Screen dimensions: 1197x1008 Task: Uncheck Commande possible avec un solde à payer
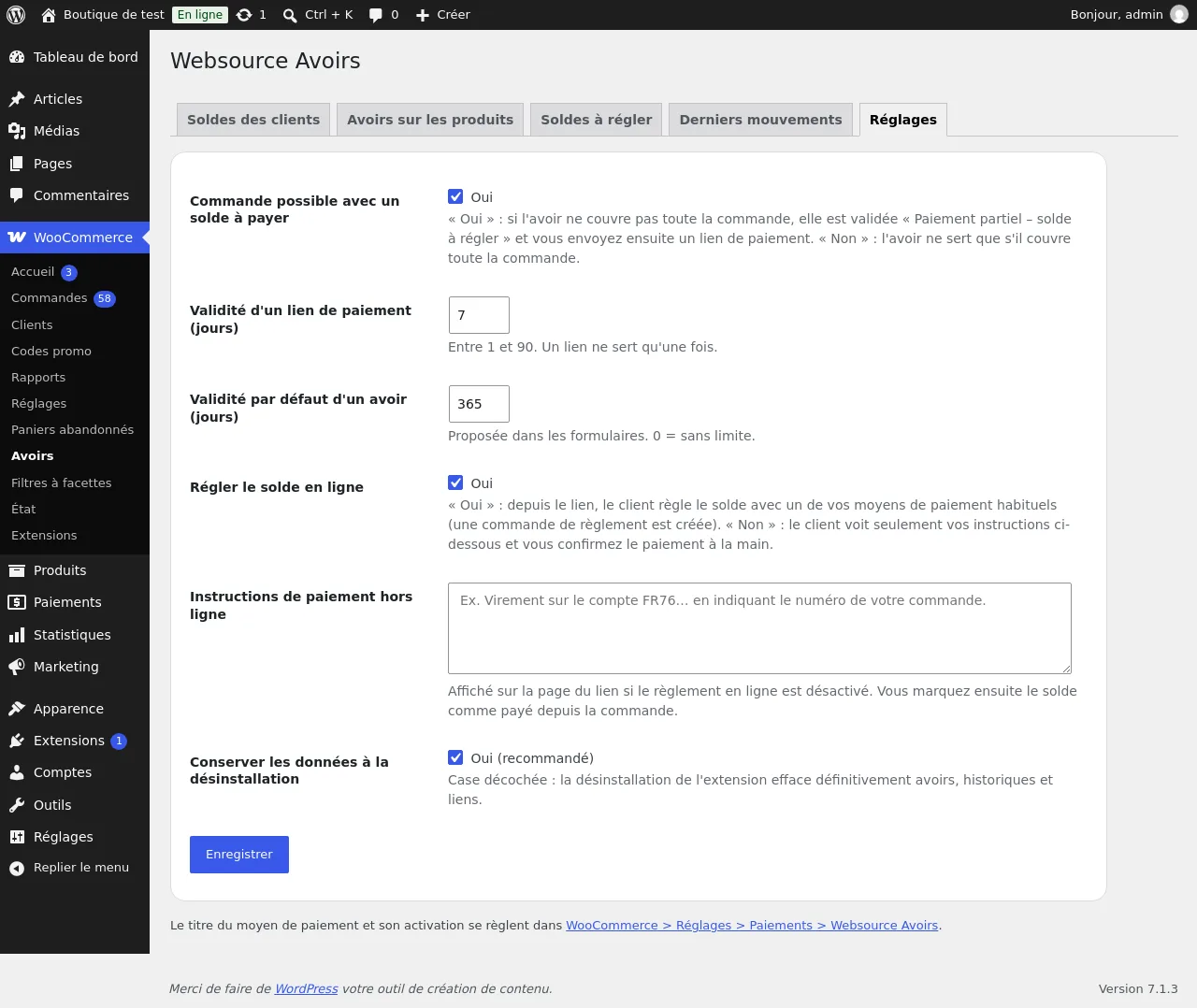455,196
